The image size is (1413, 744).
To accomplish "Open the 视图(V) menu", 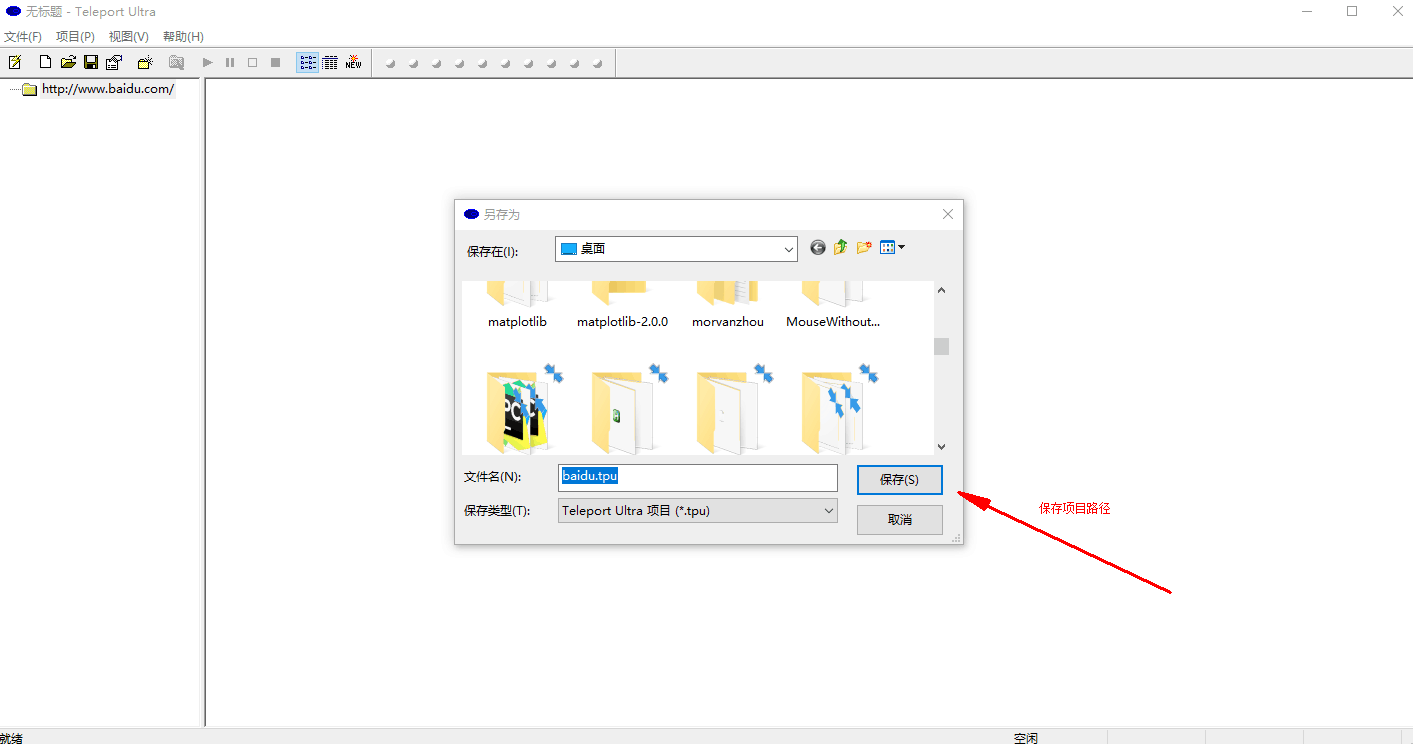I will click(129, 37).
